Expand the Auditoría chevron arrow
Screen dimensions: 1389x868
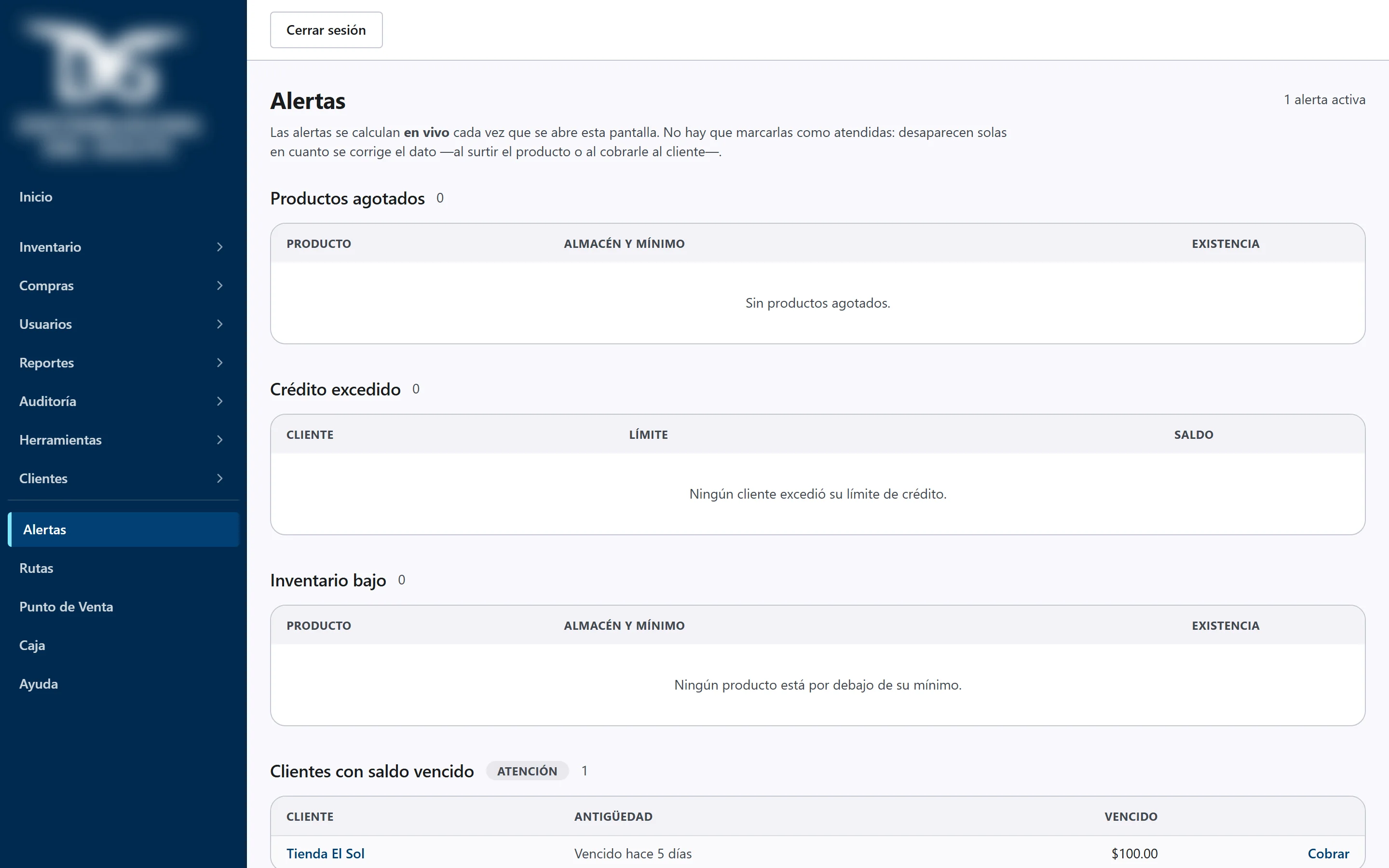pos(220,401)
